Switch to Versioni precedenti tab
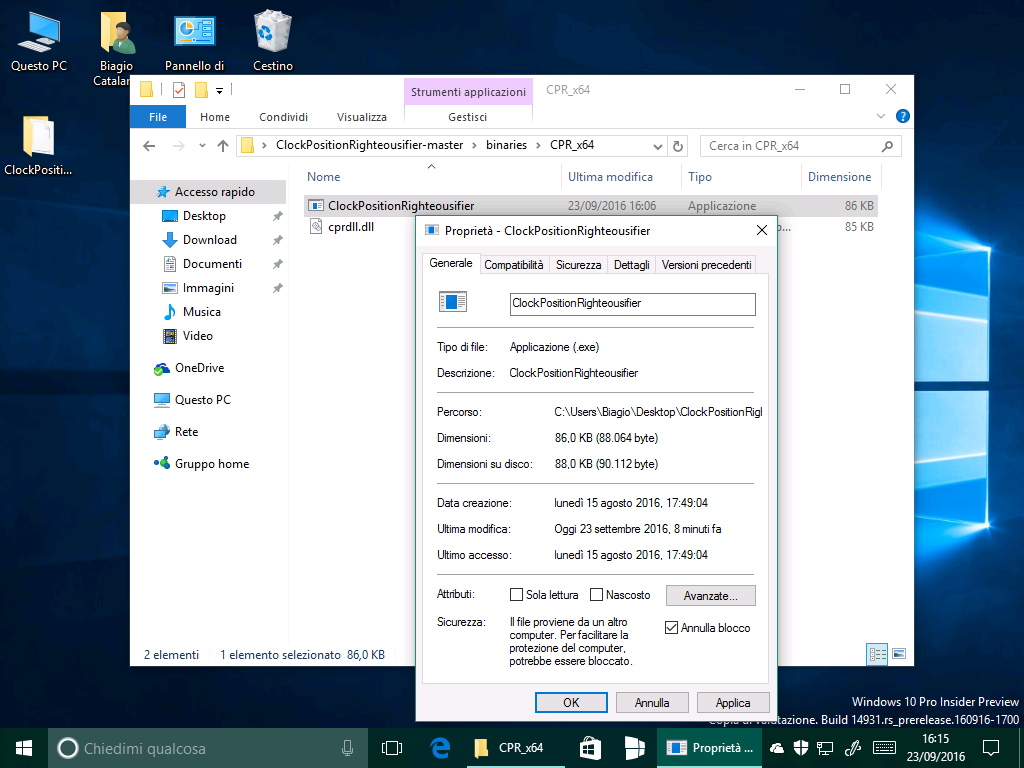The height and width of the screenshot is (768, 1024). point(707,264)
